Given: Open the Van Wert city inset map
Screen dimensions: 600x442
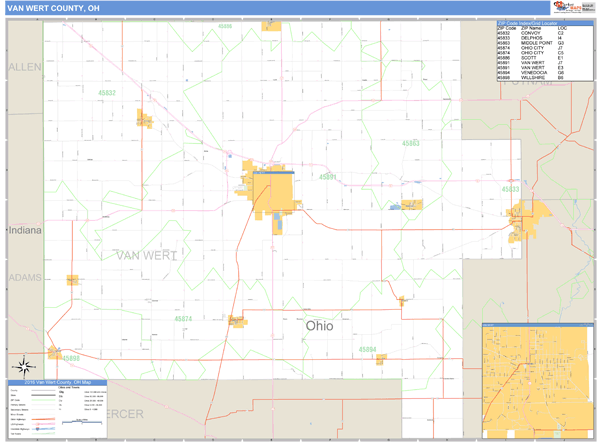Looking at the screenshot, I should pyautogui.click(x=538, y=381).
